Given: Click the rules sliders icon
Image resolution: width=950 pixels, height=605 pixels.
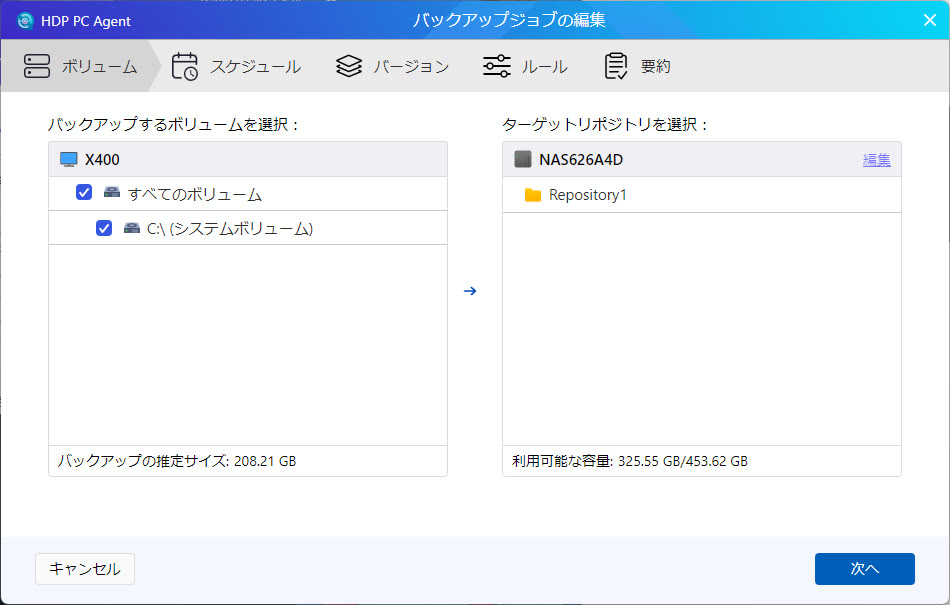Looking at the screenshot, I should click(497, 66).
